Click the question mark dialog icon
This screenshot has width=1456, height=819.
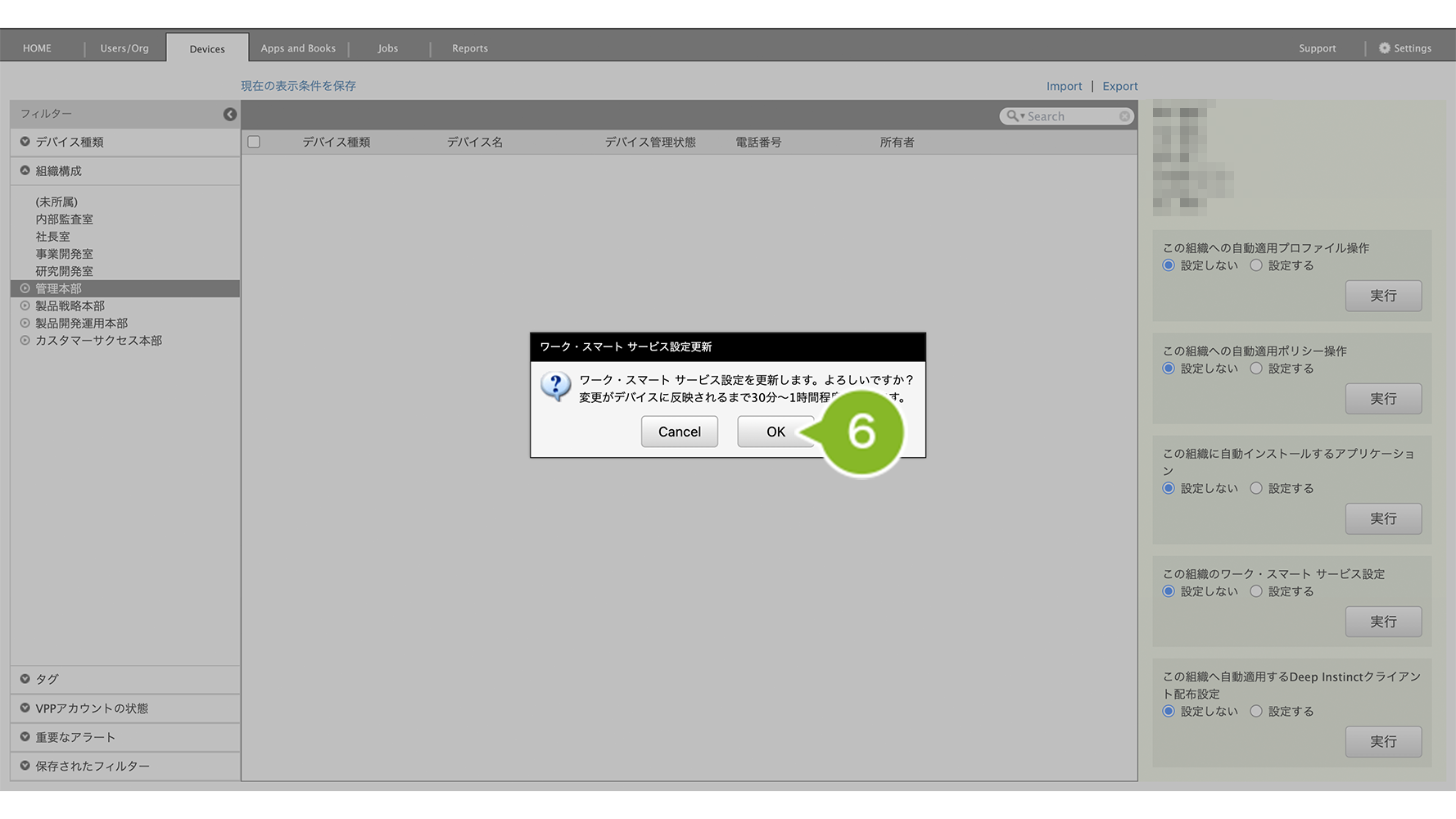coord(556,386)
